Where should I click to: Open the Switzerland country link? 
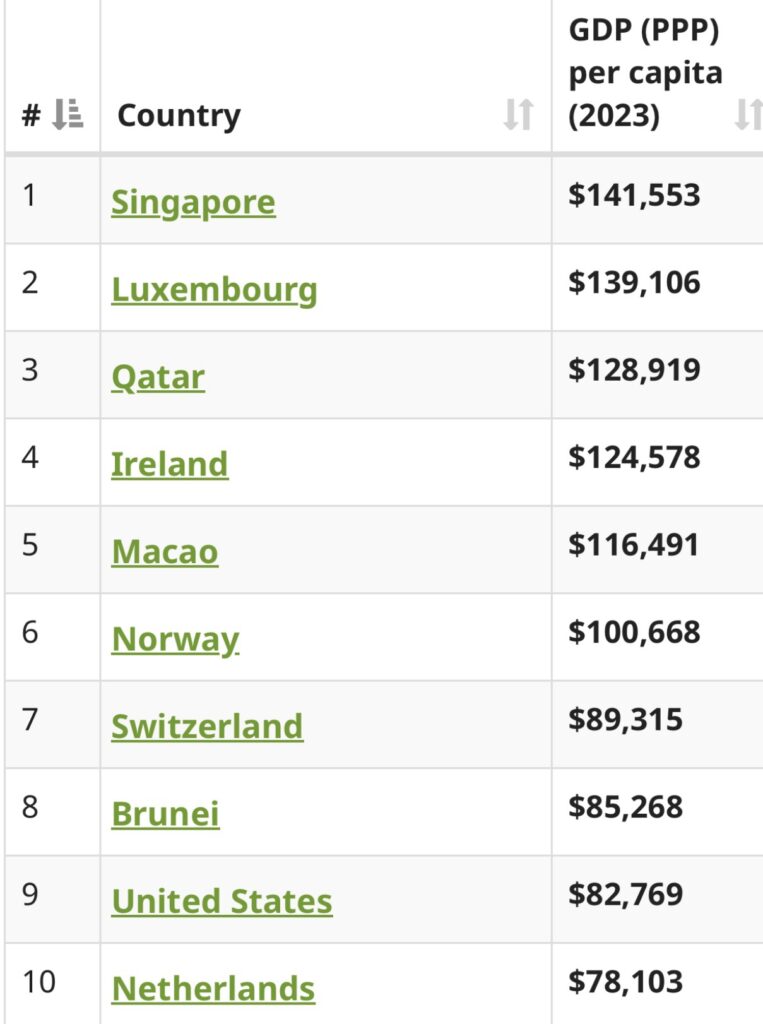point(207,726)
